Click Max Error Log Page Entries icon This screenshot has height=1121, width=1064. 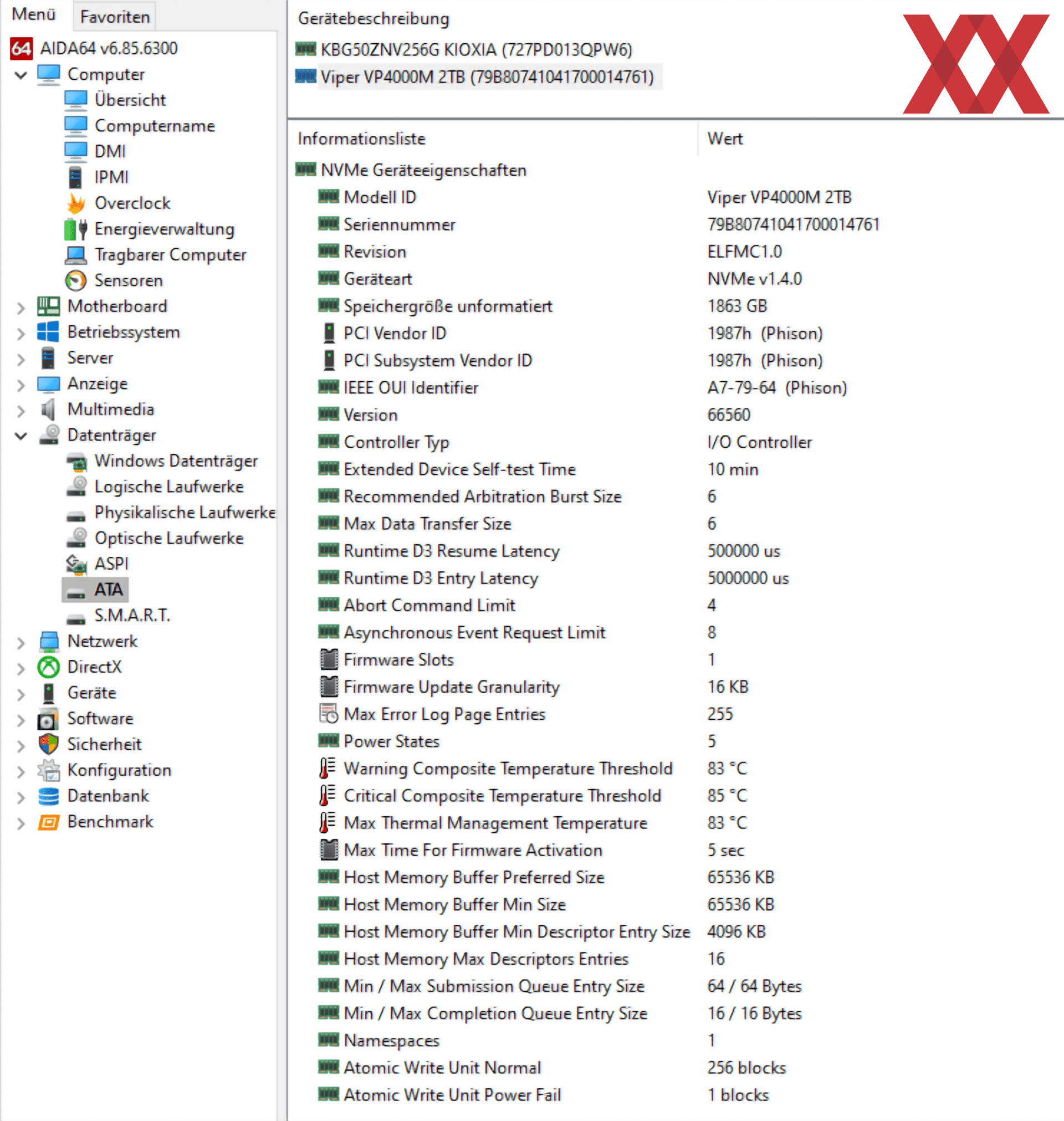coord(329,714)
